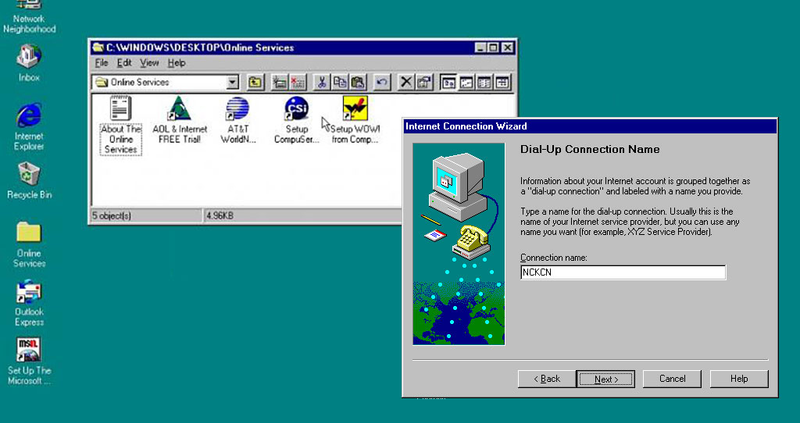This screenshot has height=423, width=800.
Task: Click the Cancel button in wizard
Action: (672, 379)
